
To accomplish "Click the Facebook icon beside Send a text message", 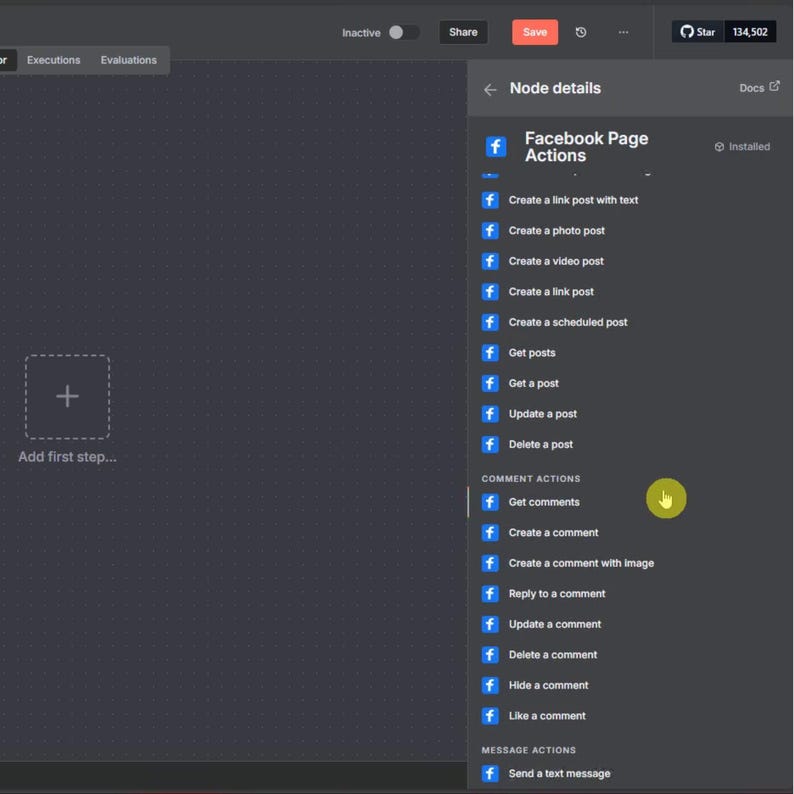I will coord(490,773).
